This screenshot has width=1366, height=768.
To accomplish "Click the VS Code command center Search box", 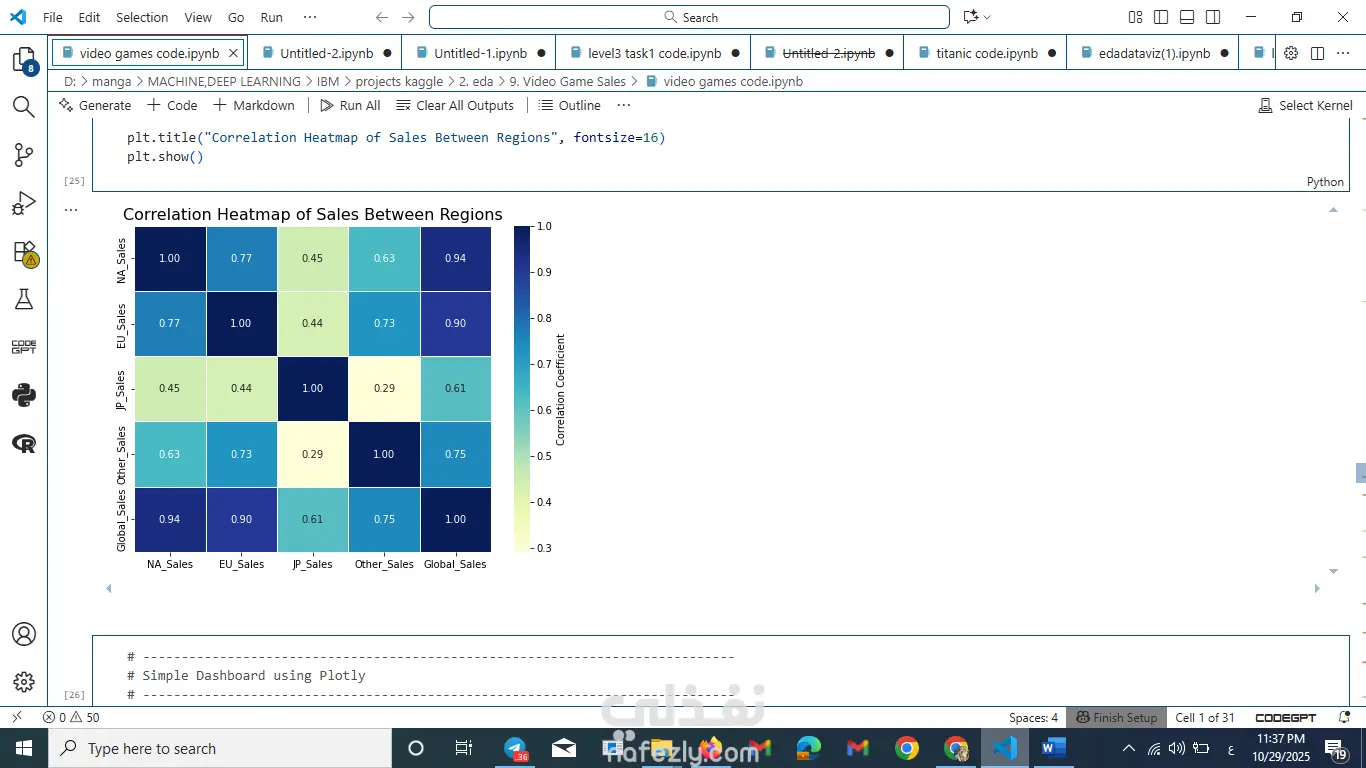I will coord(689,17).
